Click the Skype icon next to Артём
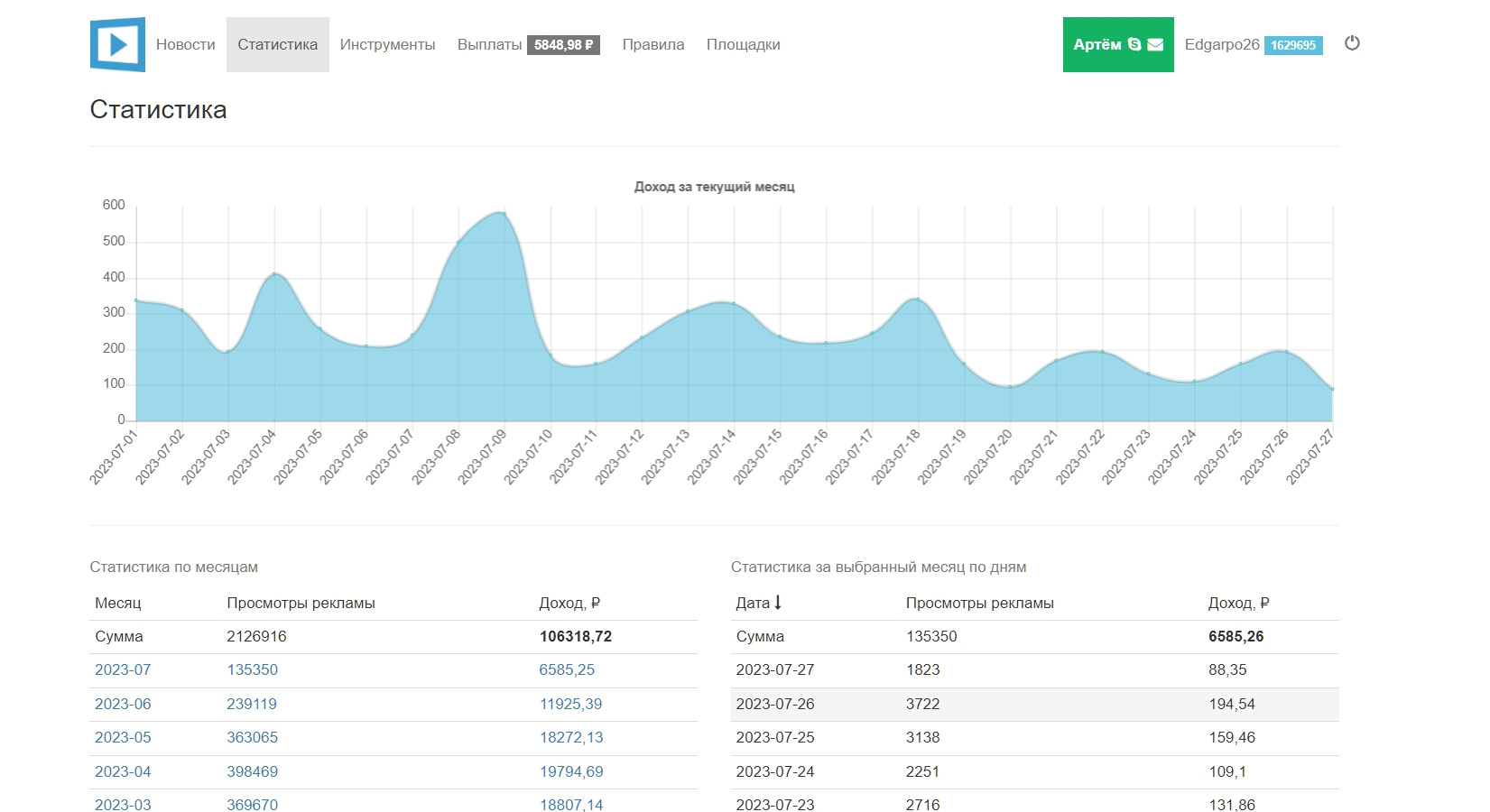The width and height of the screenshot is (1490, 812). pyautogui.click(x=1134, y=44)
